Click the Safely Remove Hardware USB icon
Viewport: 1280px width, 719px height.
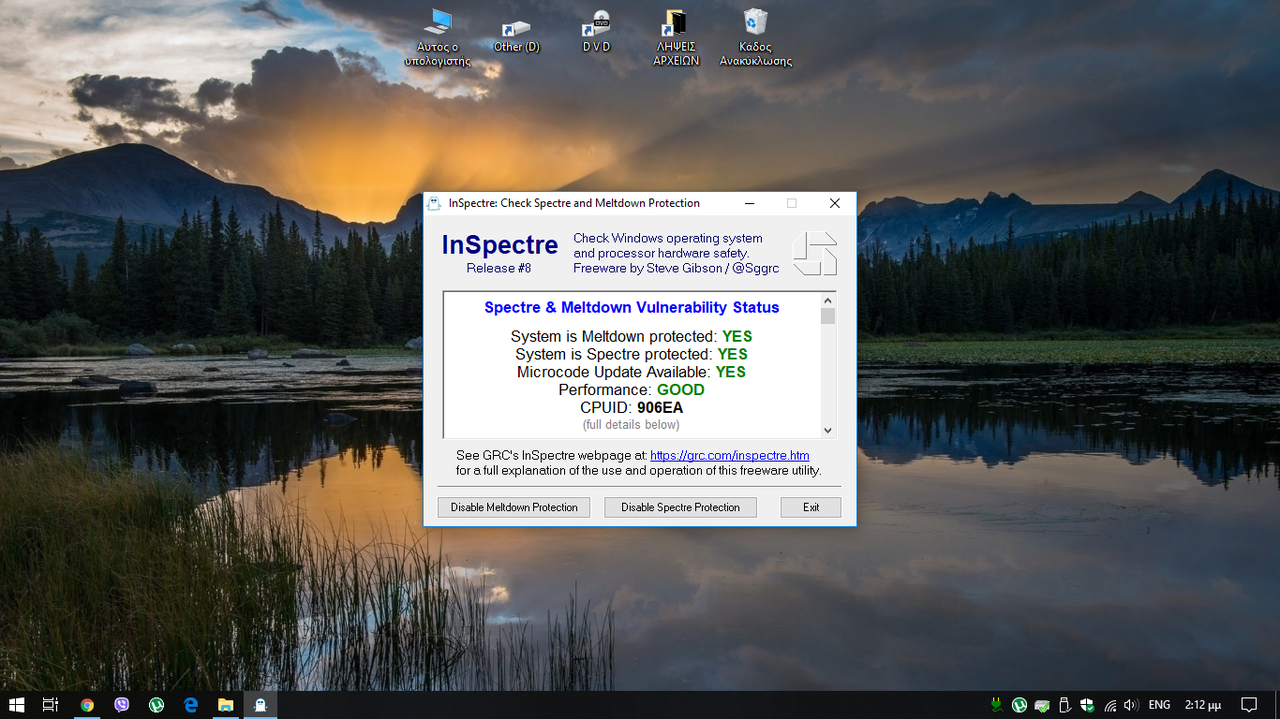pos(1065,705)
